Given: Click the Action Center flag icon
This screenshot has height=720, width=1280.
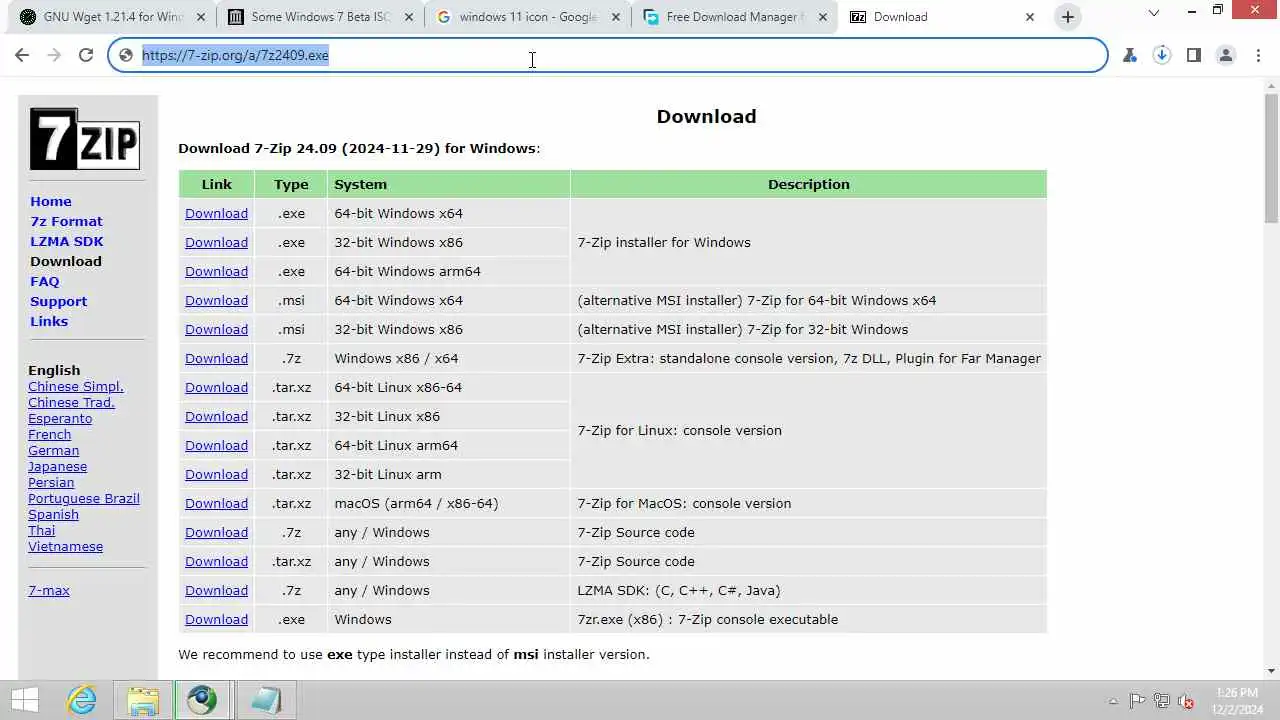Looking at the screenshot, I should [x=1137, y=701].
